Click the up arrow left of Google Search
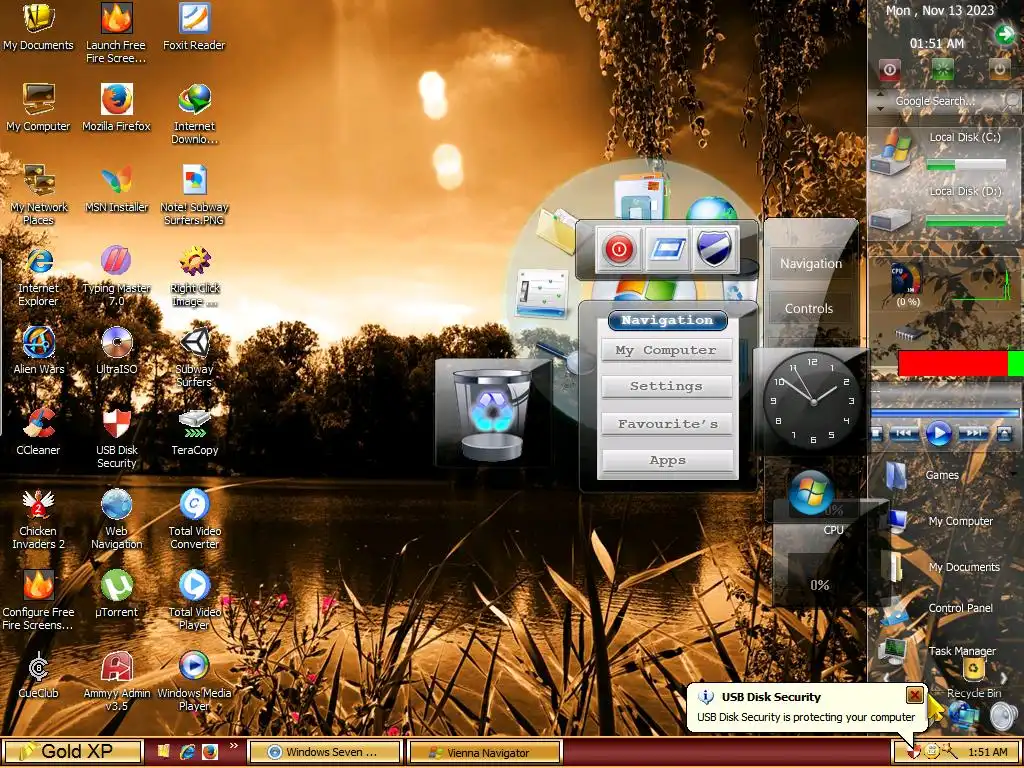 880,95
